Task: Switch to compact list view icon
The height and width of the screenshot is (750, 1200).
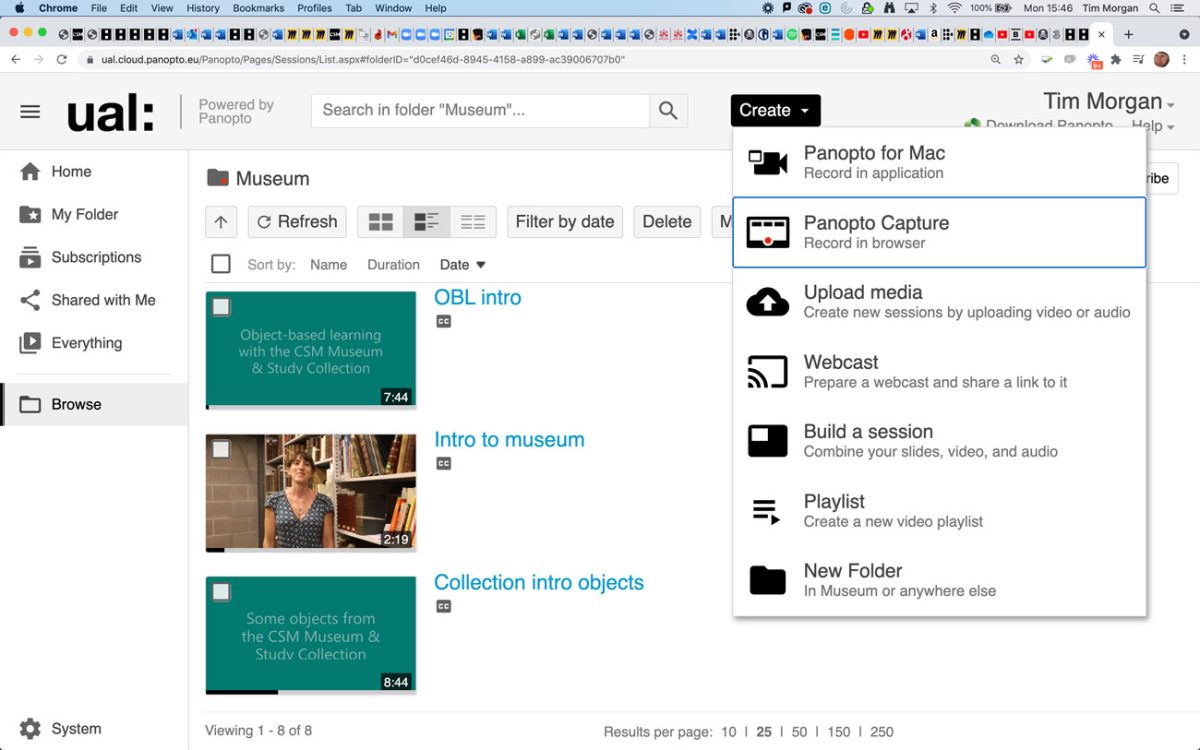Action: (473, 222)
